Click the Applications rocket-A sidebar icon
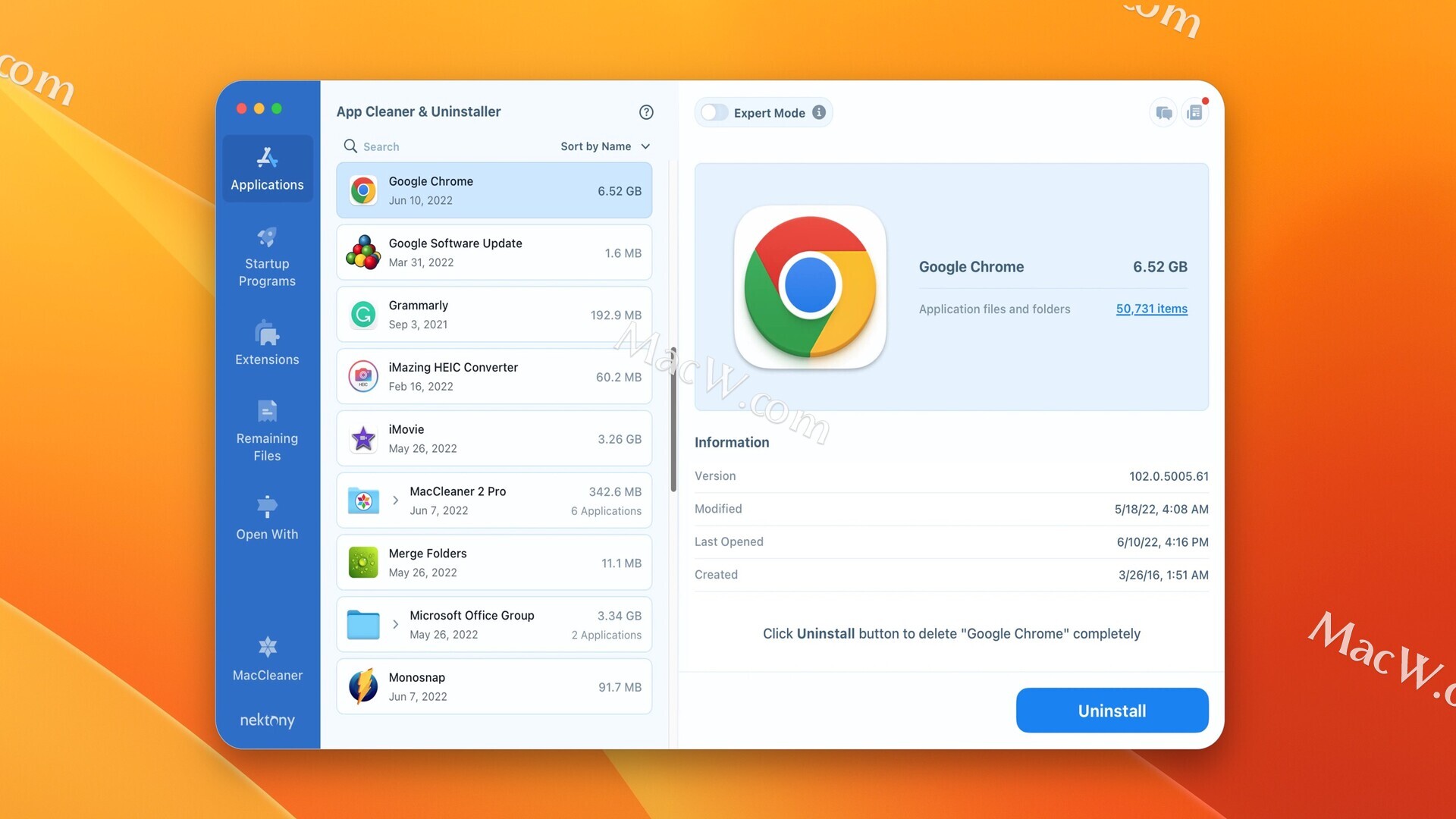 267,158
